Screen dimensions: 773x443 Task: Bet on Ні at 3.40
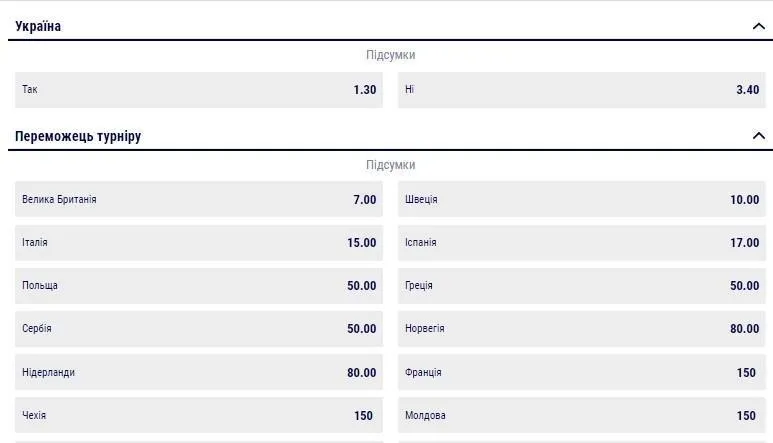click(x=581, y=90)
